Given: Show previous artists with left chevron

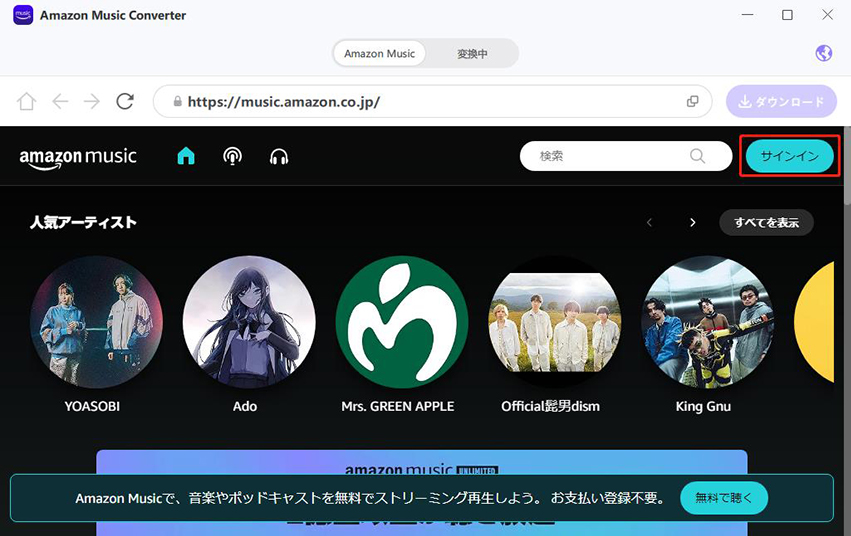Looking at the screenshot, I should (649, 222).
